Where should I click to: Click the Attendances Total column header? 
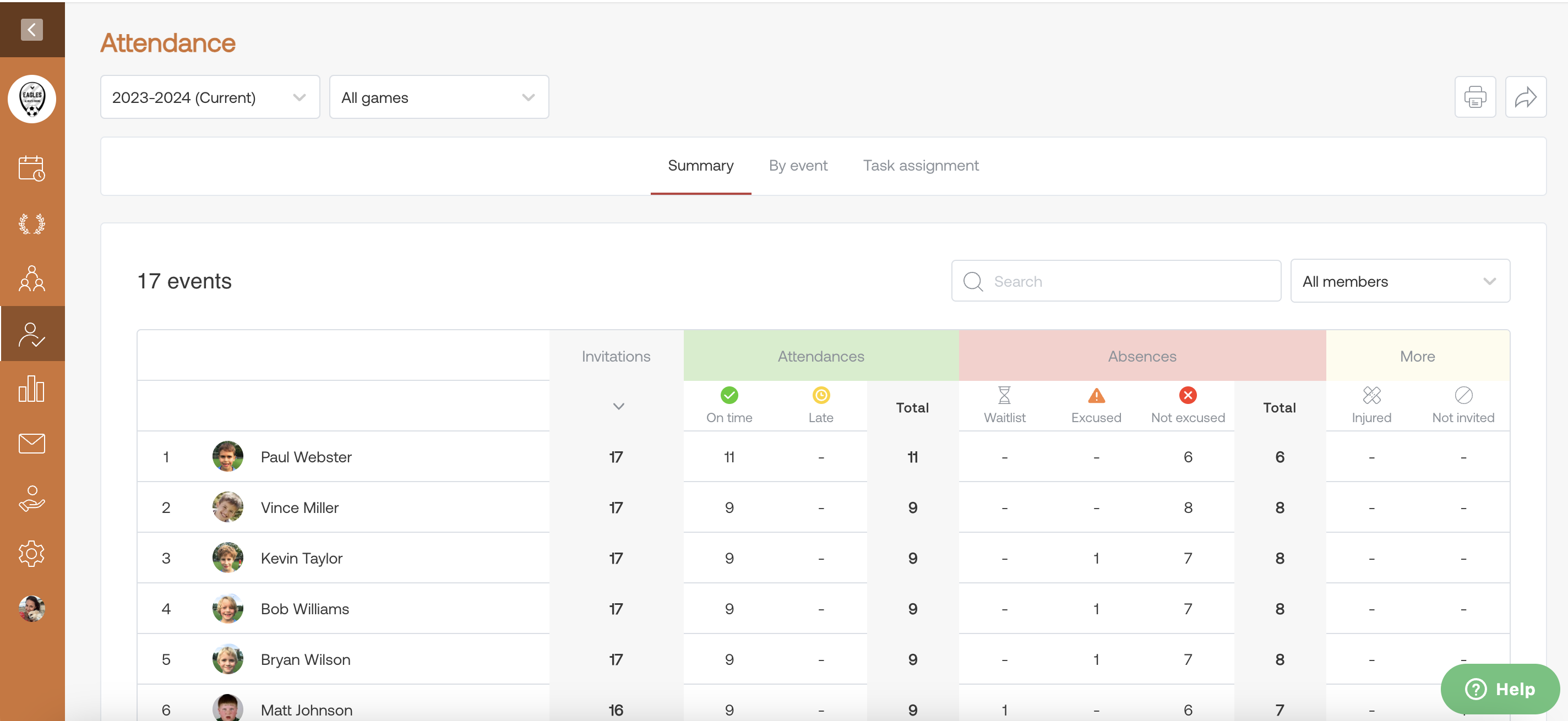912,408
